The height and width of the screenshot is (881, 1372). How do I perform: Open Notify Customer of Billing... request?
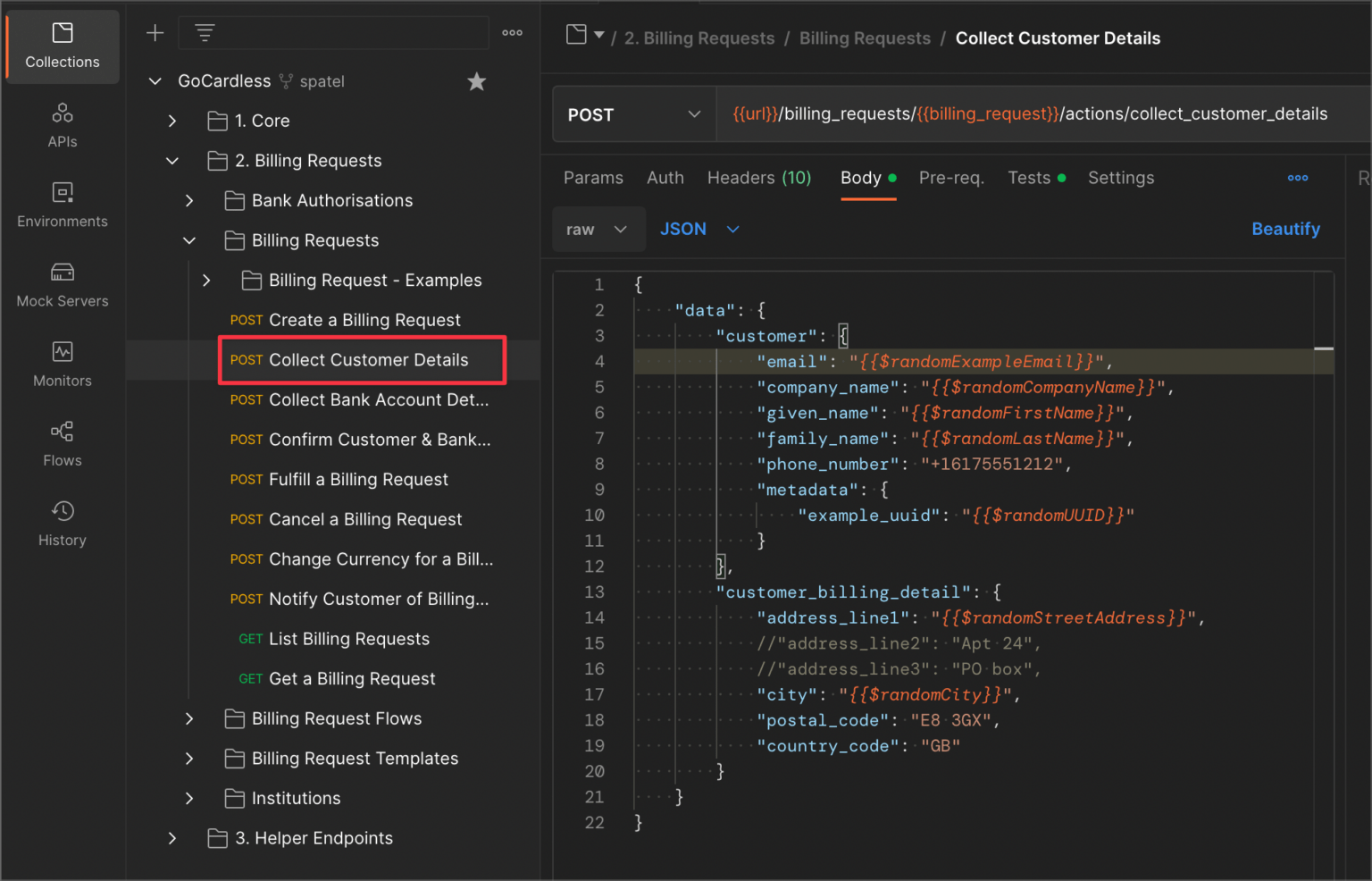click(x=359, y=600)
